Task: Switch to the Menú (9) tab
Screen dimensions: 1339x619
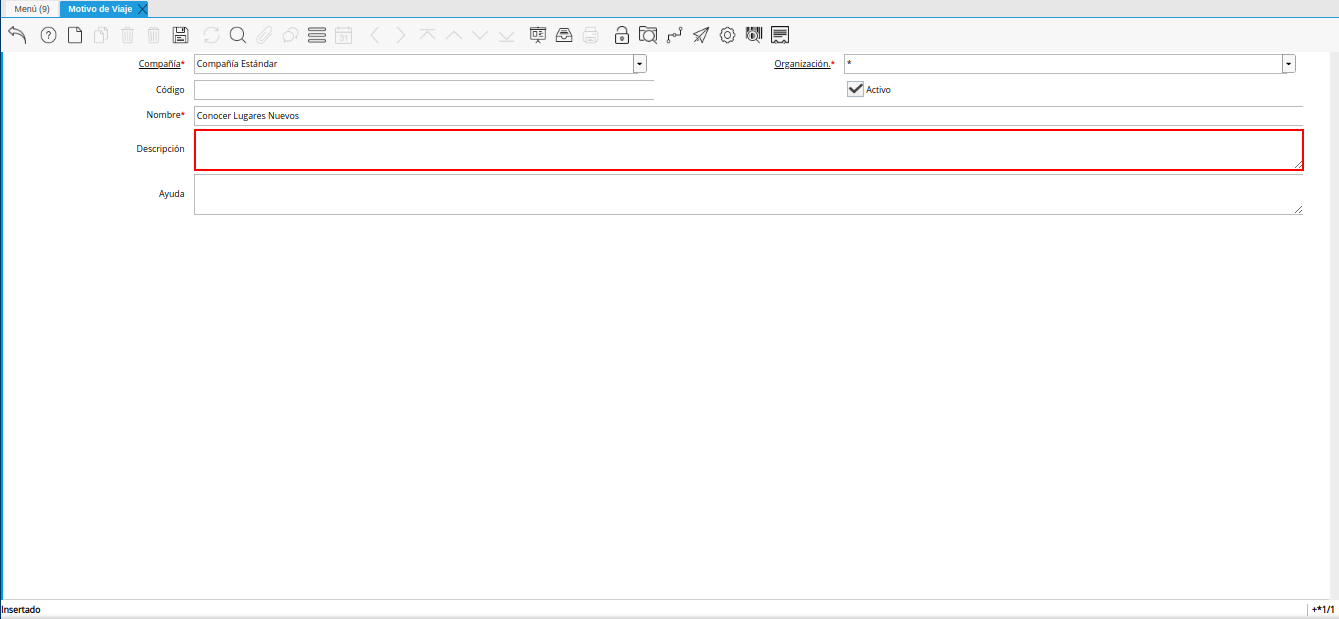Action: [x=32, y=9]
